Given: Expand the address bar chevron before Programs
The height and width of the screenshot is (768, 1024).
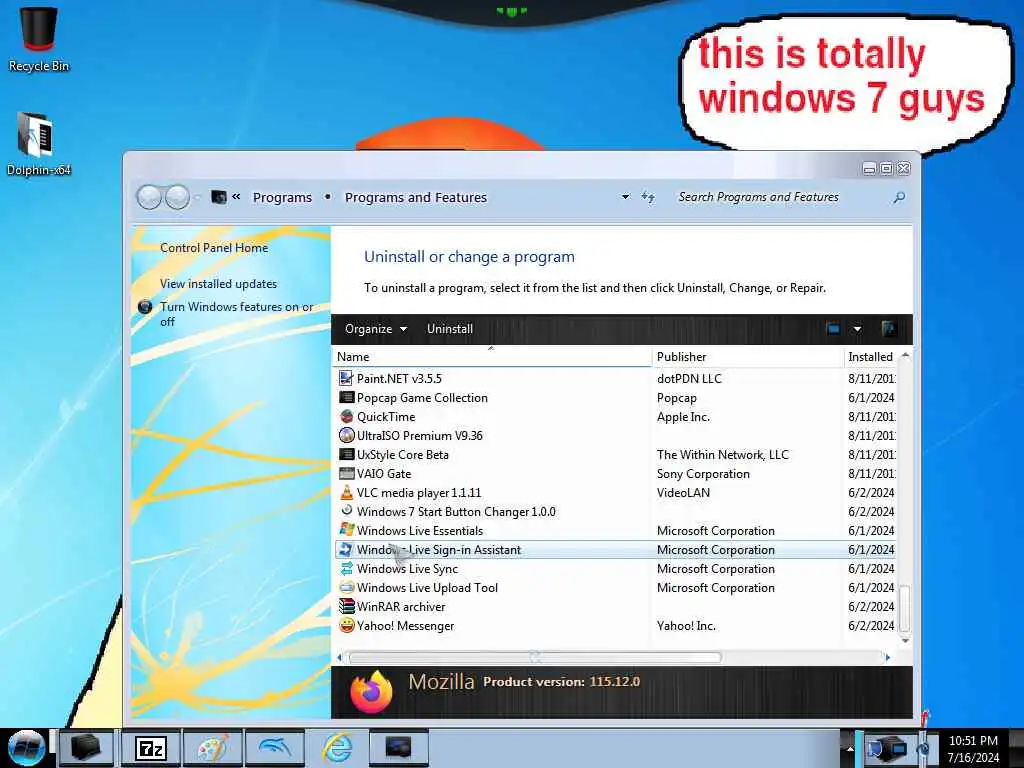Looking at the screenshot, I should (x=236, y=196).
